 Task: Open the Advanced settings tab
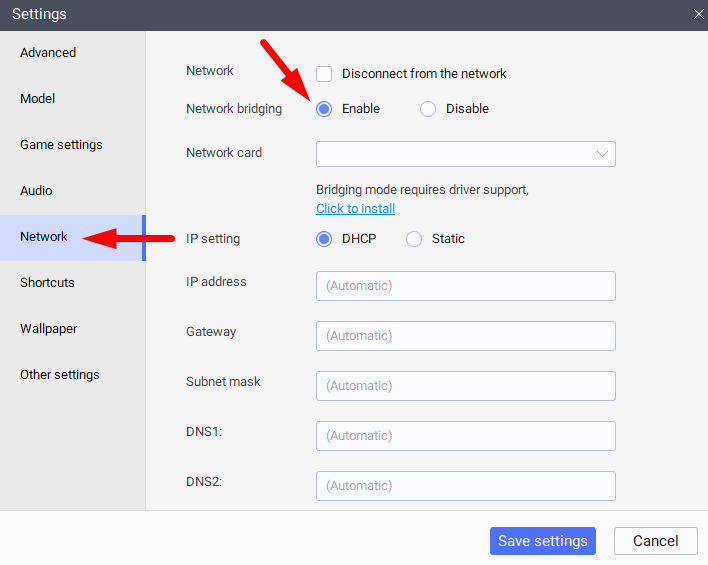click(x=48, y=53)
